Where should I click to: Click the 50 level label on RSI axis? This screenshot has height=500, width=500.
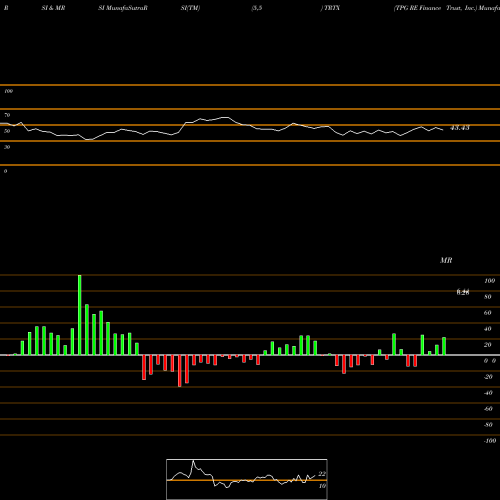point(7,131)
